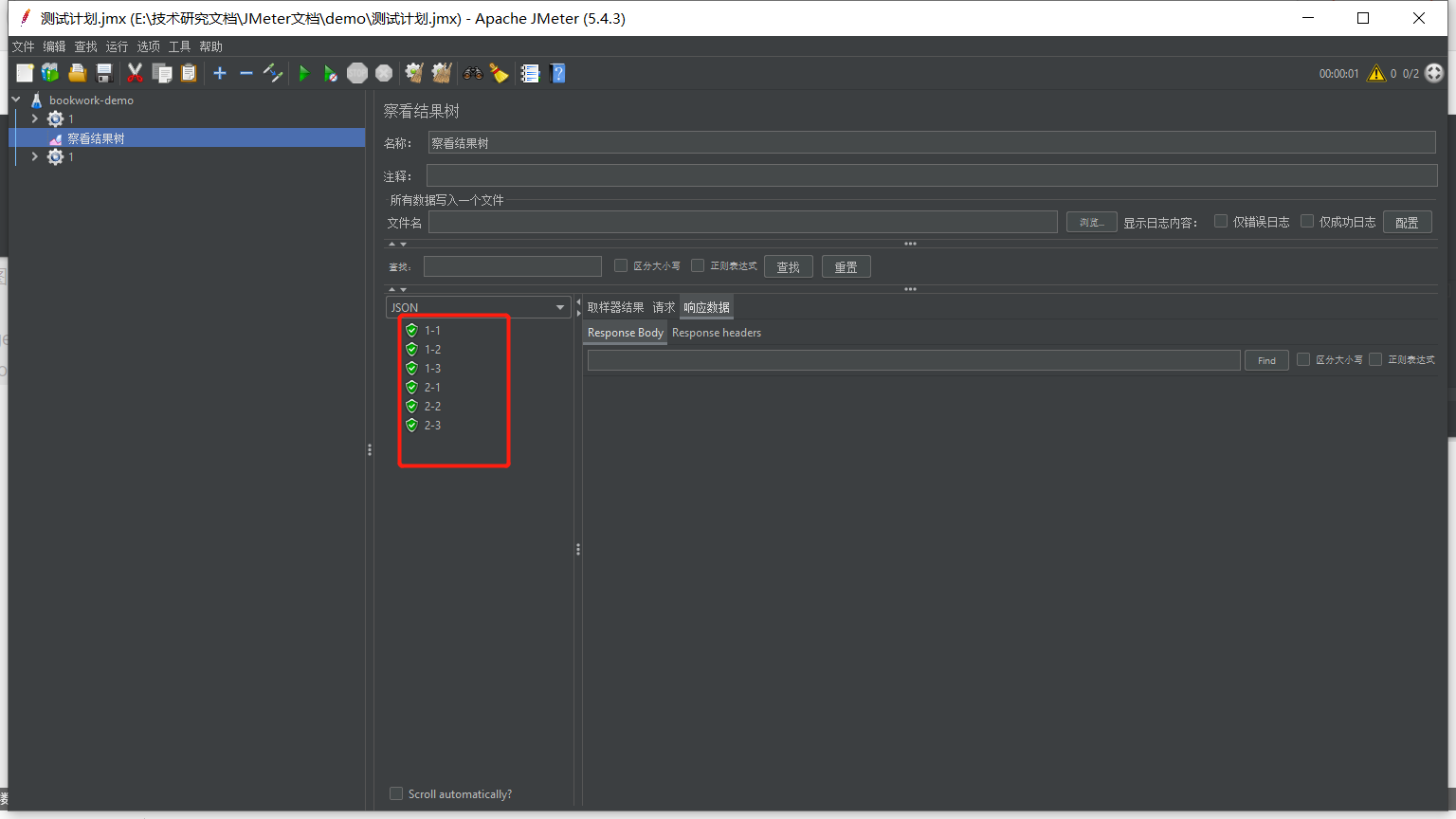Viewport: 1456px width, 819px height.
Task: Focus the 名称 name input field
Action: coord(932,142)
